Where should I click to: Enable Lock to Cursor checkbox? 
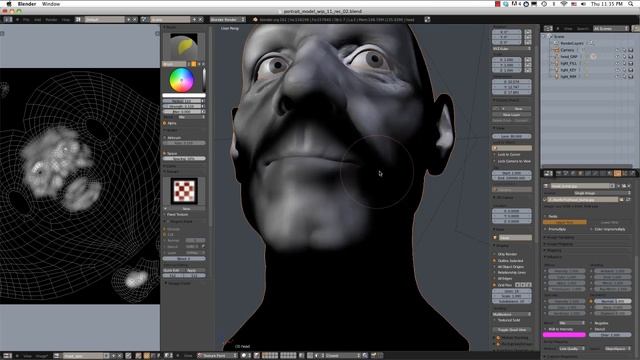coord(495,155)
